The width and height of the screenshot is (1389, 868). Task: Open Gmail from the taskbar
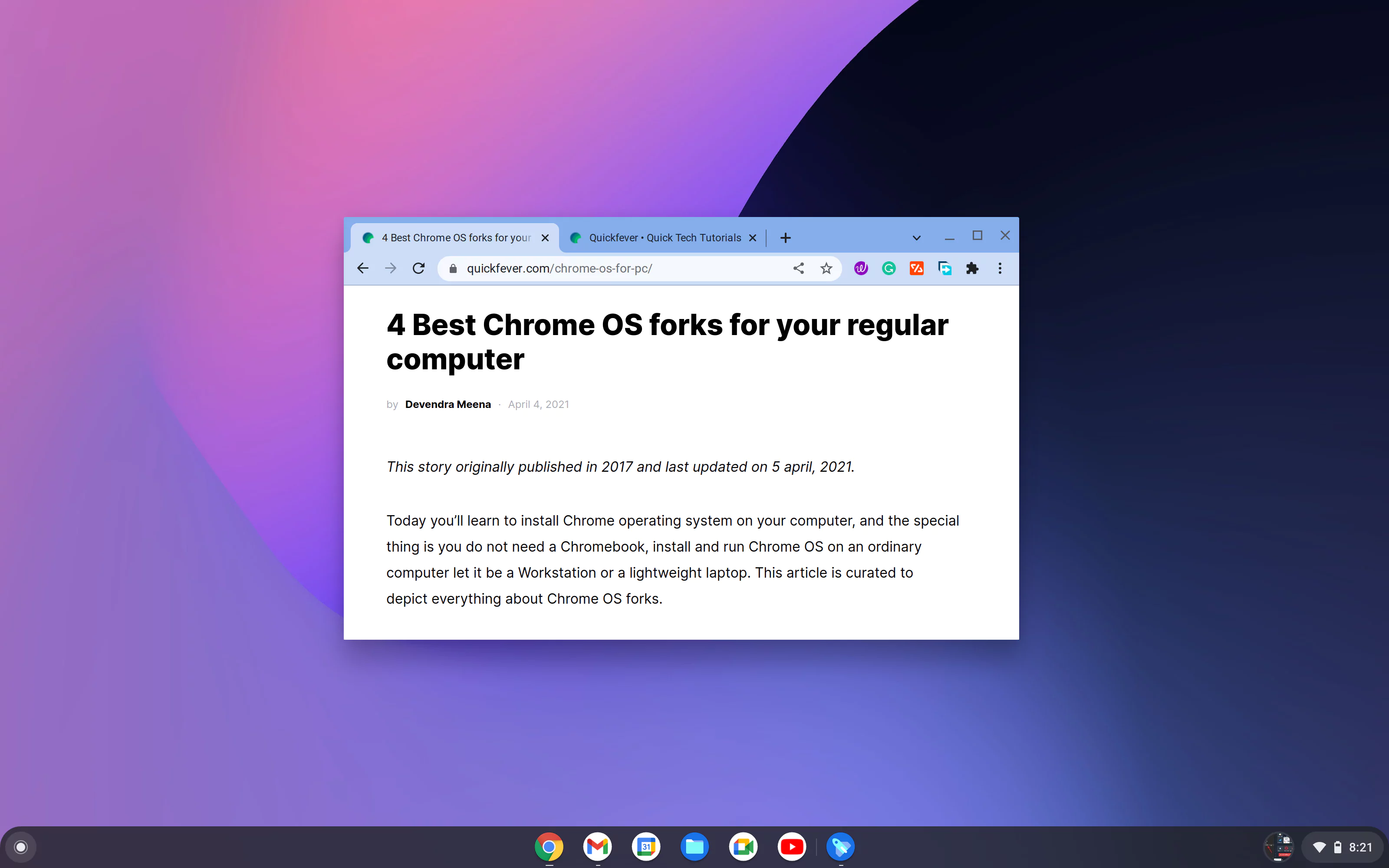coord(597,847)
